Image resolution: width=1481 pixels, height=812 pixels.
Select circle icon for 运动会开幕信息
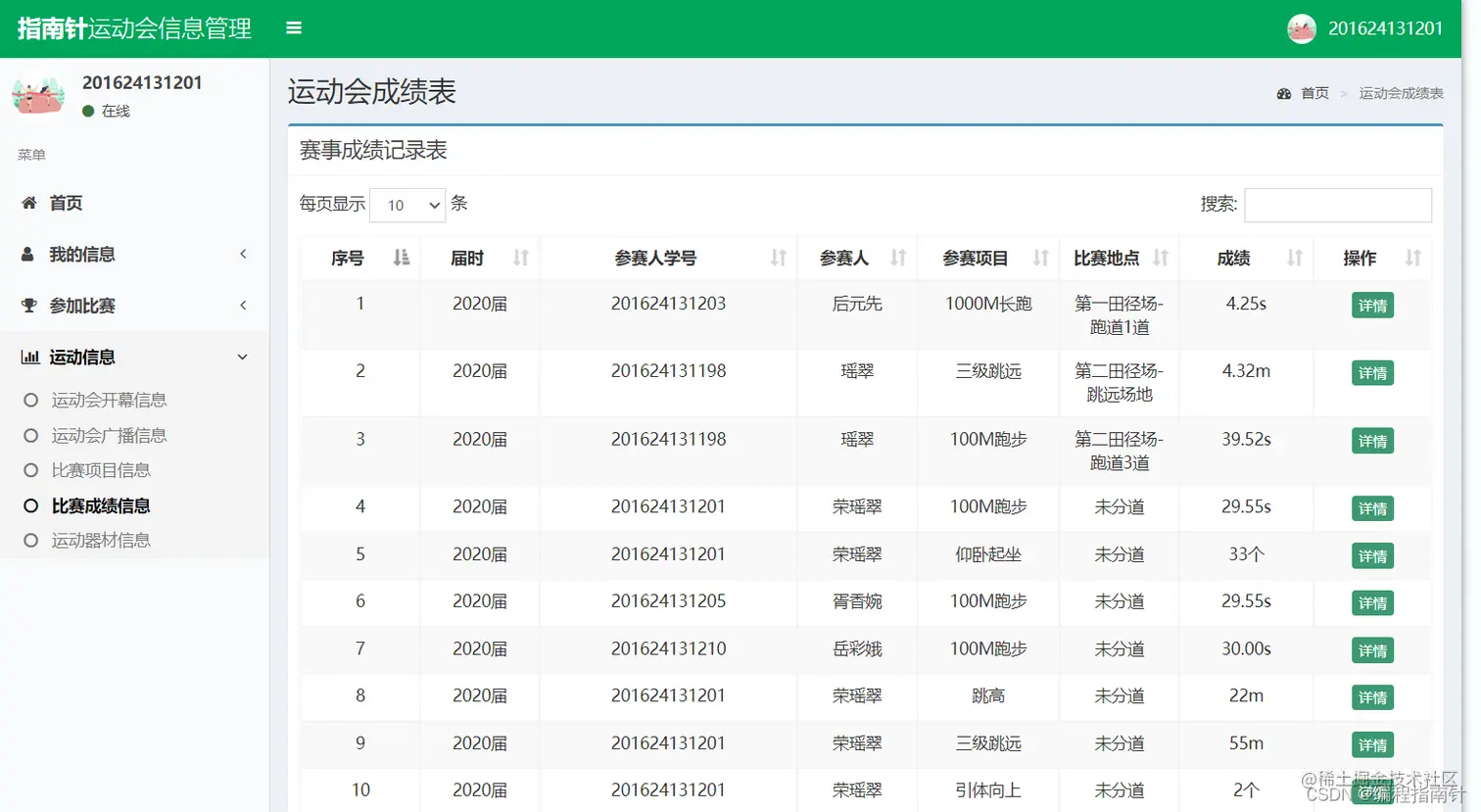coord(31,400)
